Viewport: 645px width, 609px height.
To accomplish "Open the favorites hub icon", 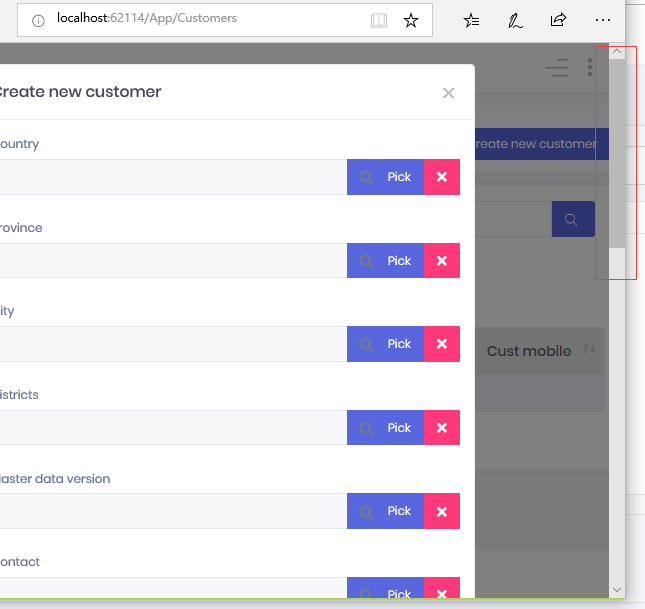I will click(471, 20).
